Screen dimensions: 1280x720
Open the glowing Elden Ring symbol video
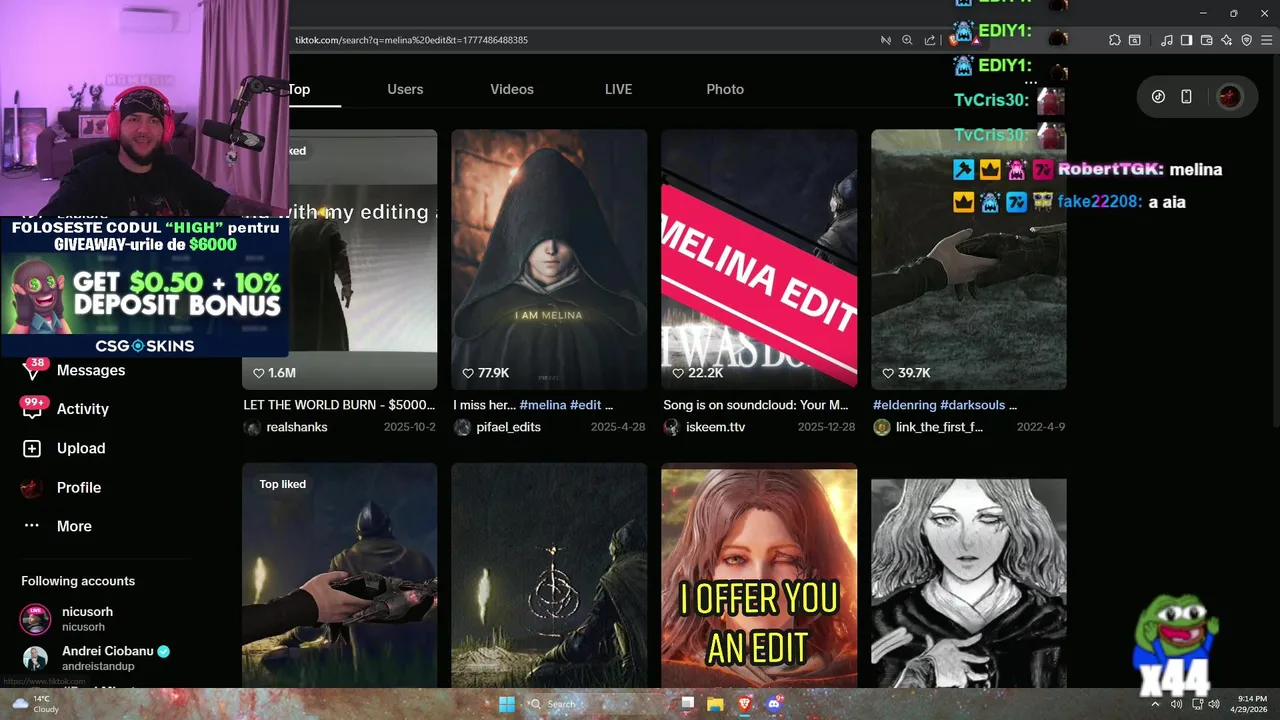coord(549,575)
